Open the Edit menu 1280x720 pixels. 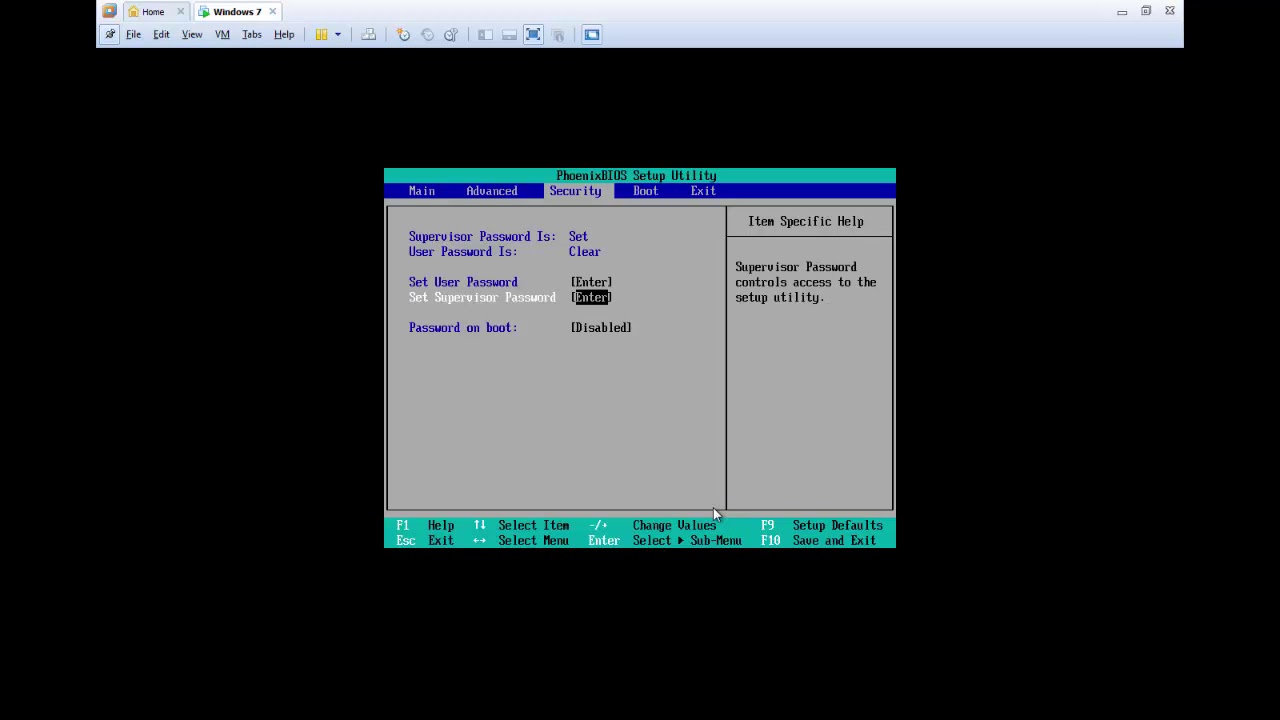(x=161, y=35)
